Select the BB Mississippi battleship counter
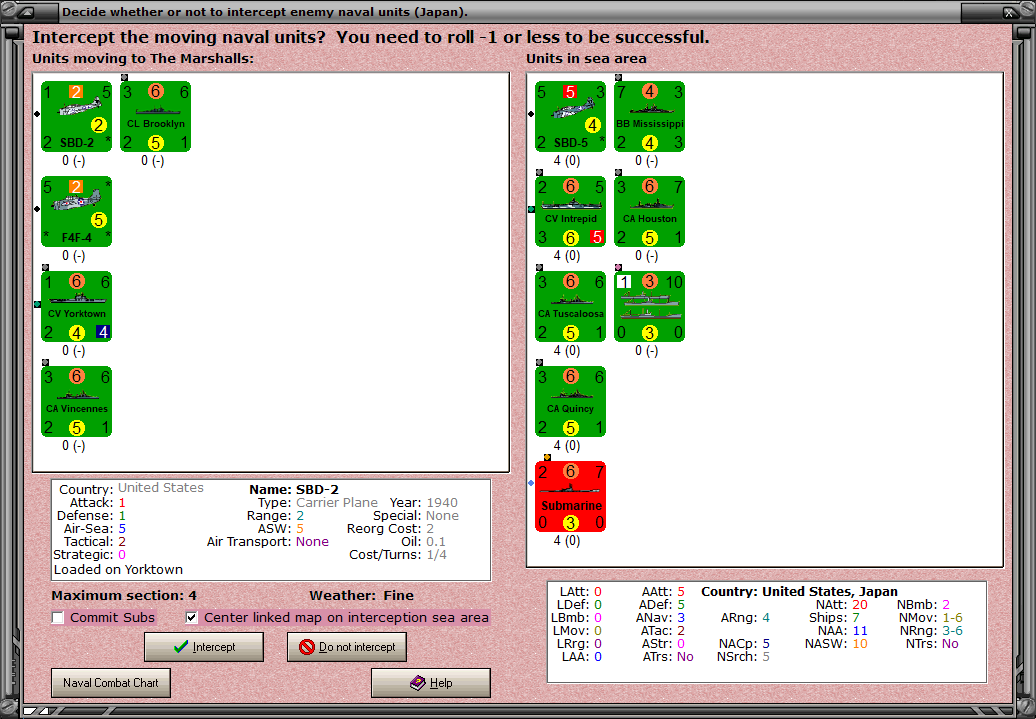The height and width of the screenshot is (719, 1036). coord(649,116)
